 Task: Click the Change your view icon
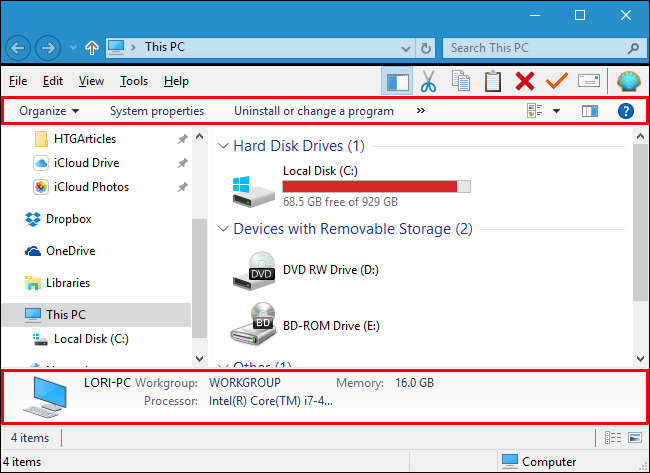point(534,111)
